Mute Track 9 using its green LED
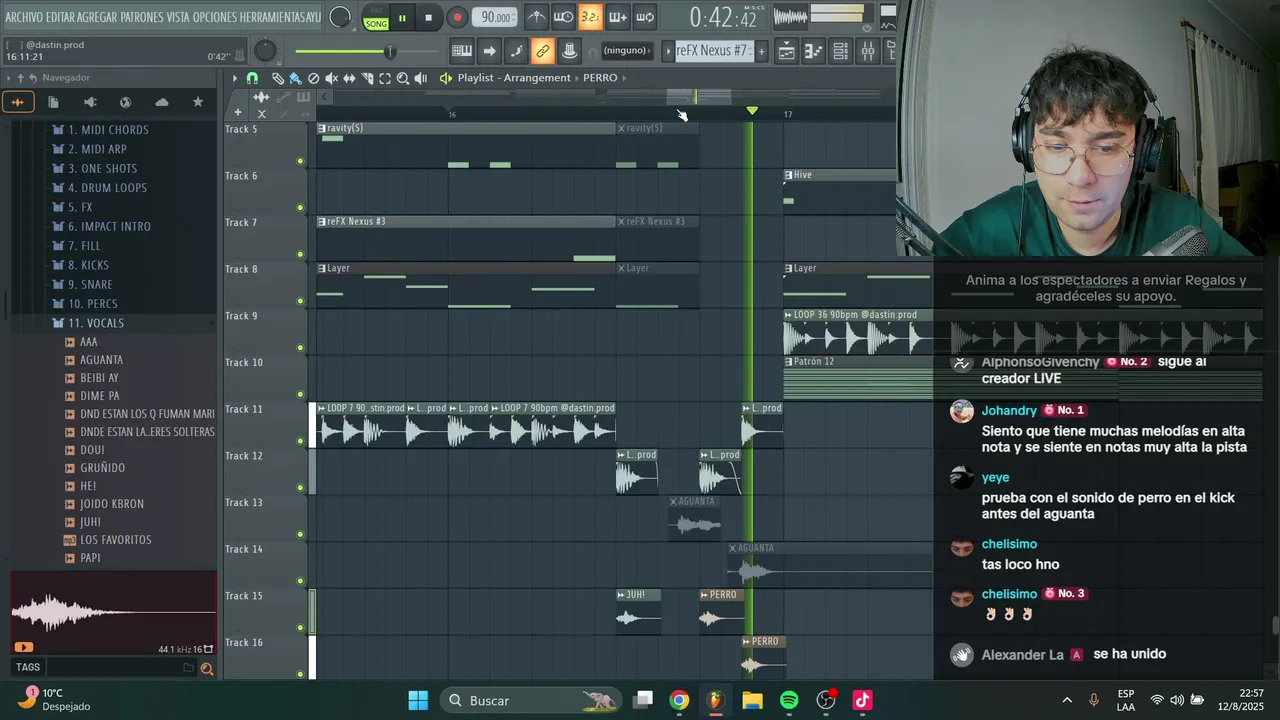The height and width of the screenshot is (720, 1280). 300,348
